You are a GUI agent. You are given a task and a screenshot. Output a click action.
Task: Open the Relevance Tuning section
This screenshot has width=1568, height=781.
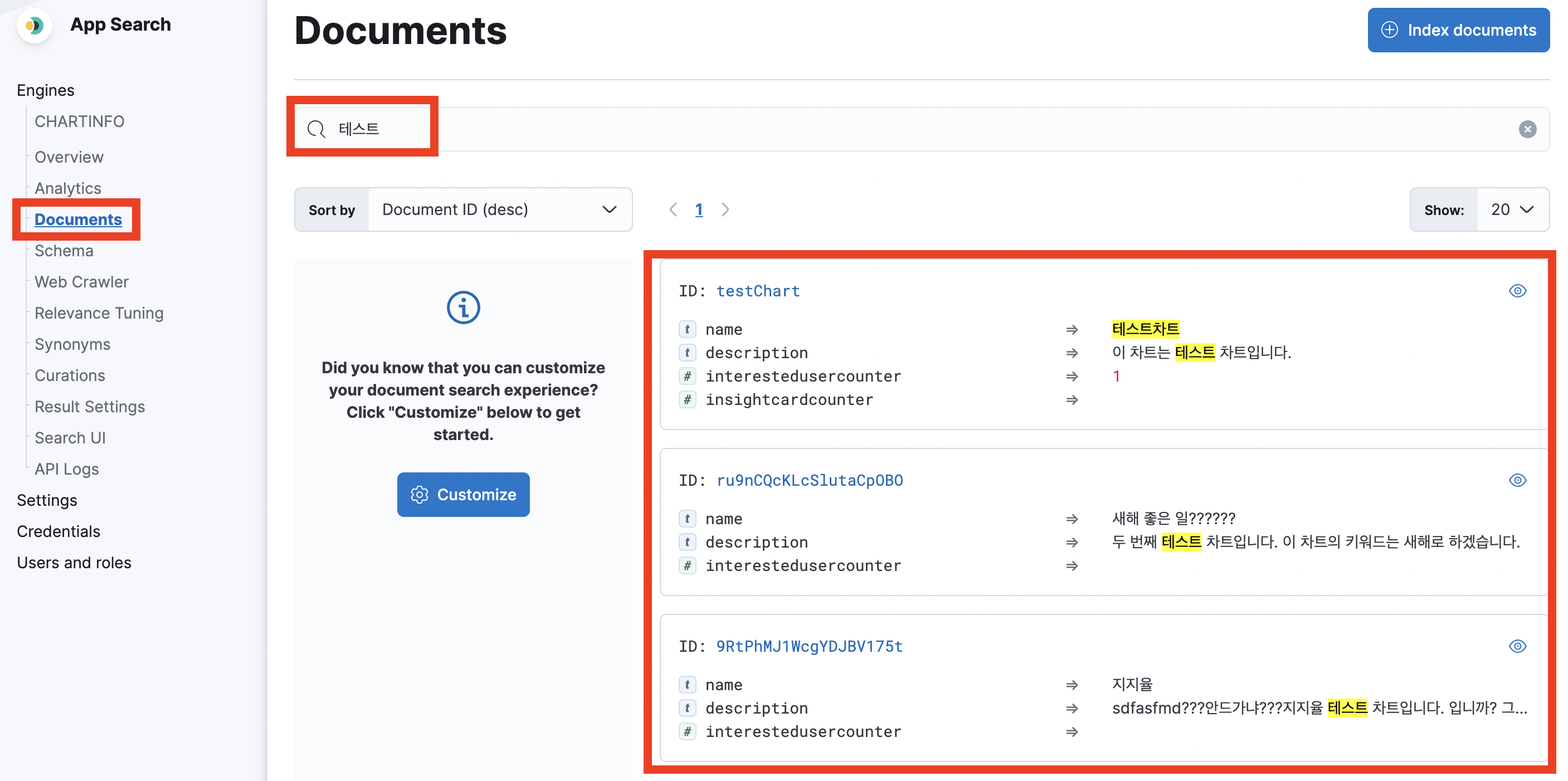[99, 313]
